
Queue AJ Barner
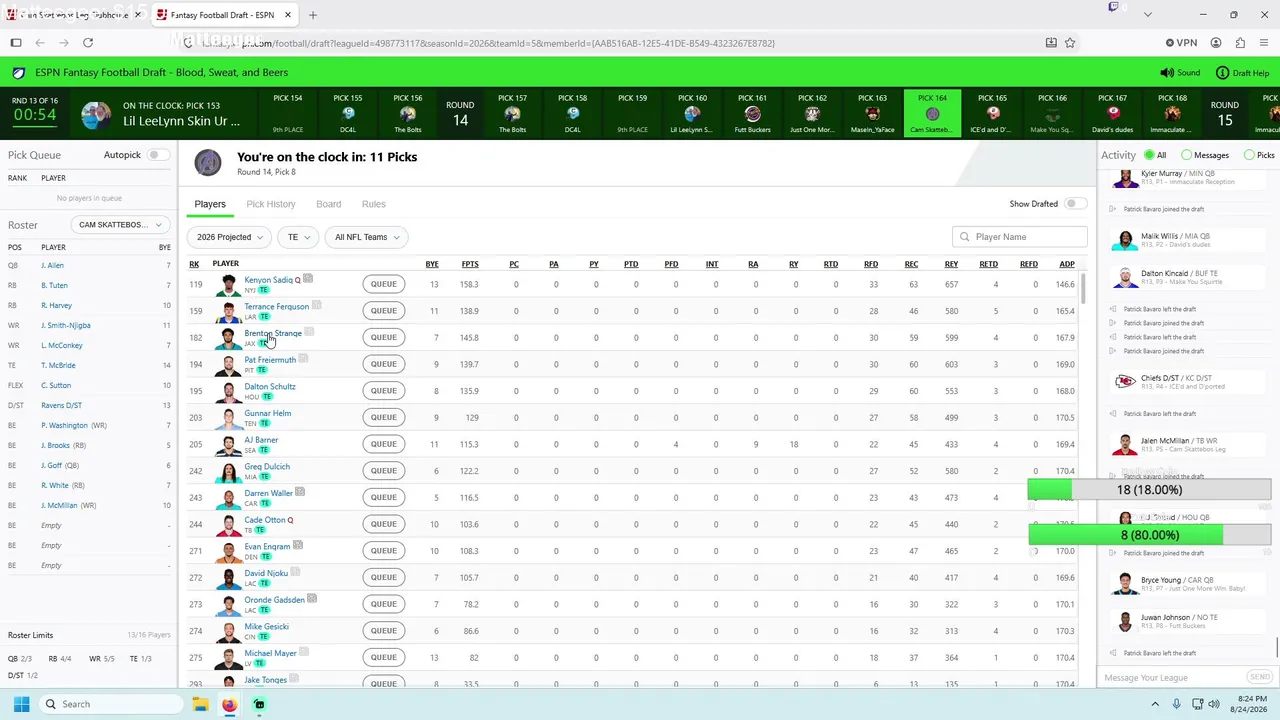(384, 444)
